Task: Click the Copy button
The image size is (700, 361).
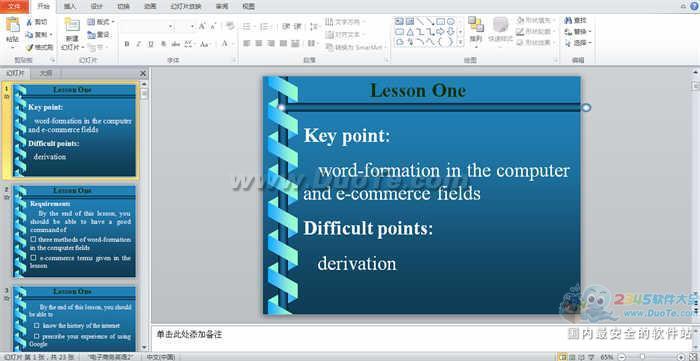Action: pos(39,34)
